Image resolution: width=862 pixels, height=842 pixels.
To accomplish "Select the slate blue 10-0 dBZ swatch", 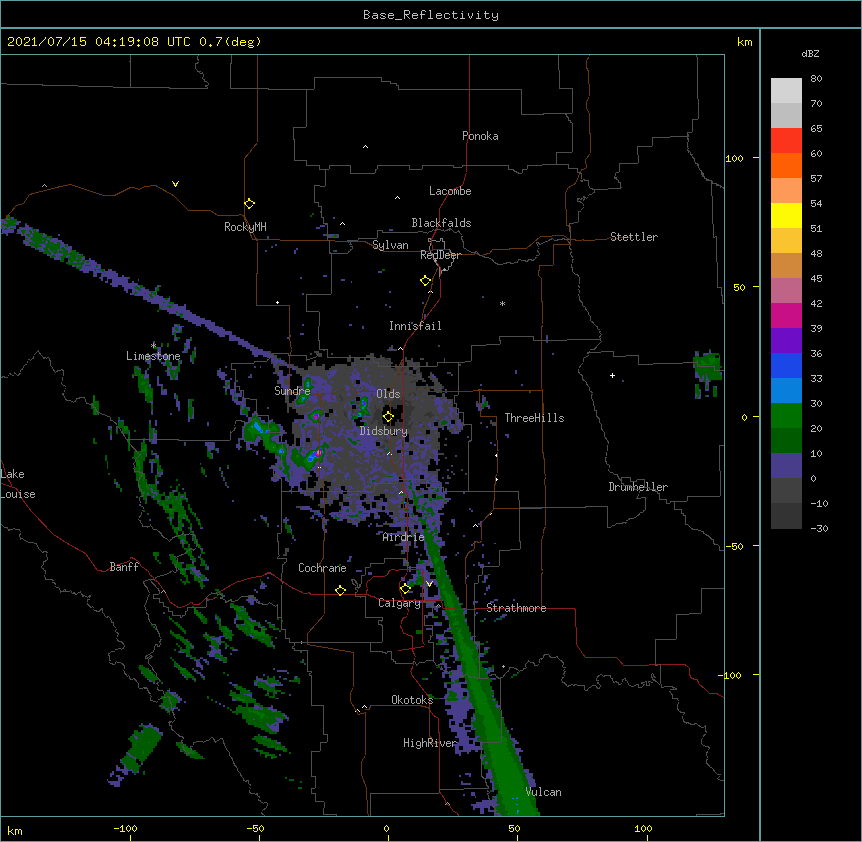I will click(x=786, y=466).
